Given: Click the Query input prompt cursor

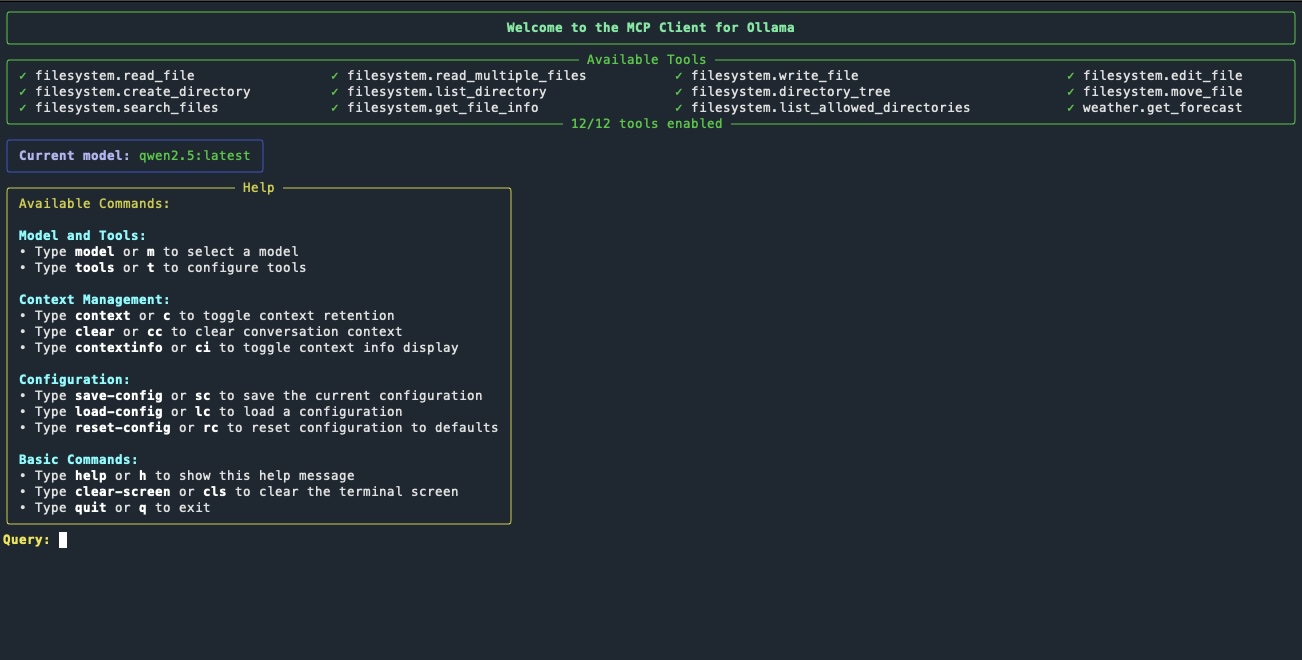Looking at the screenshot, I should (x=63, y=540).
